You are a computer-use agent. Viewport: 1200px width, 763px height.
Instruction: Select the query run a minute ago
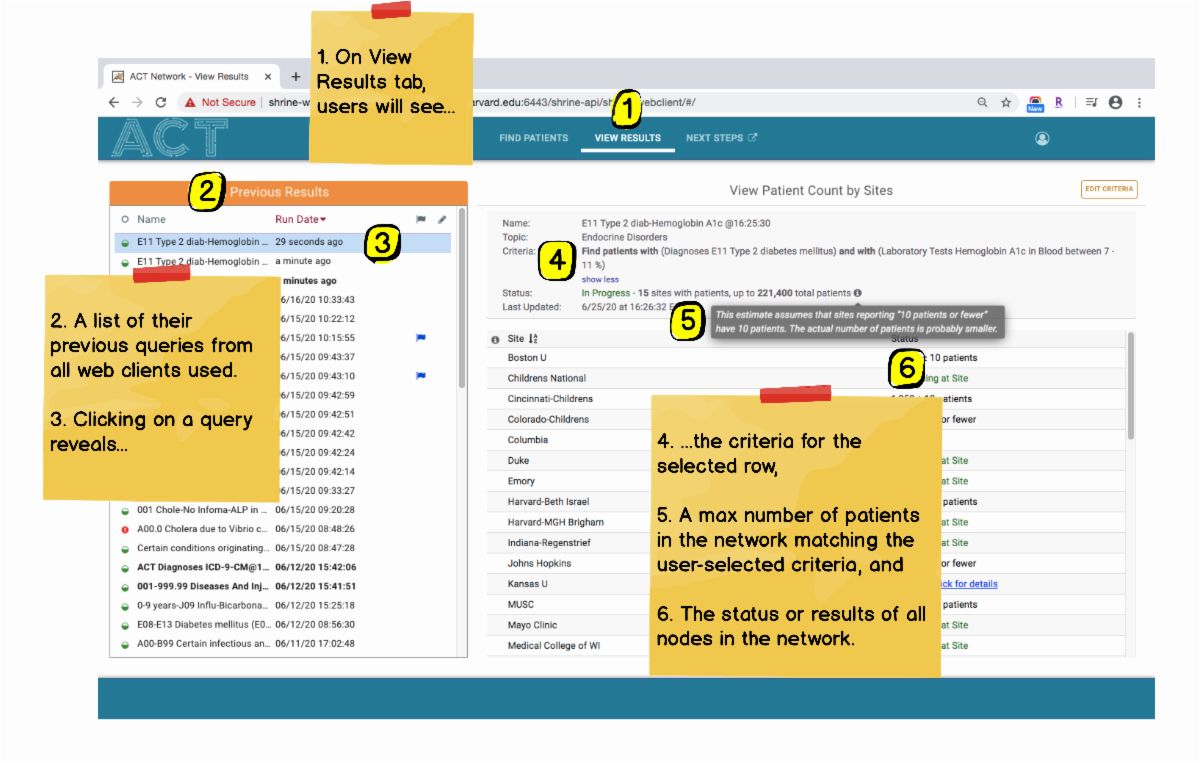click(282, 261)
